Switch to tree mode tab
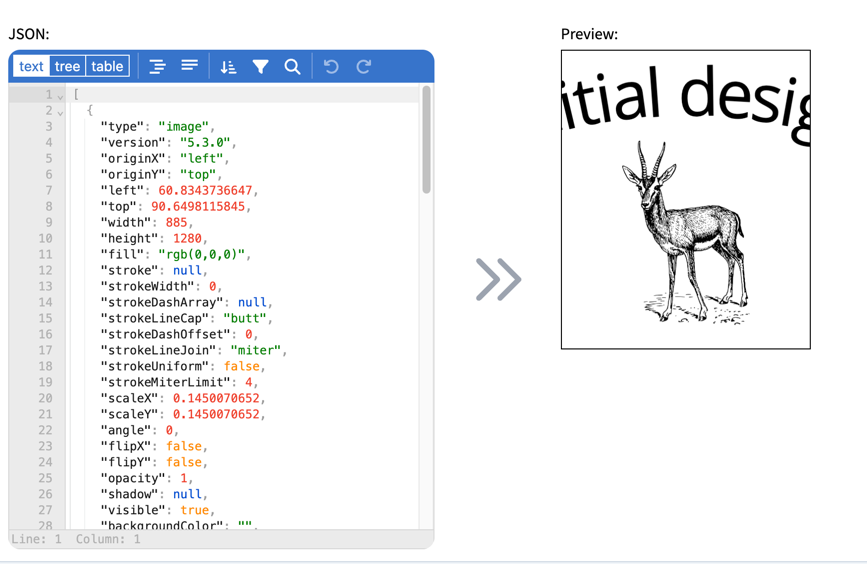The width and height of the screenshot is (867, 564). (x=67, y=66)
